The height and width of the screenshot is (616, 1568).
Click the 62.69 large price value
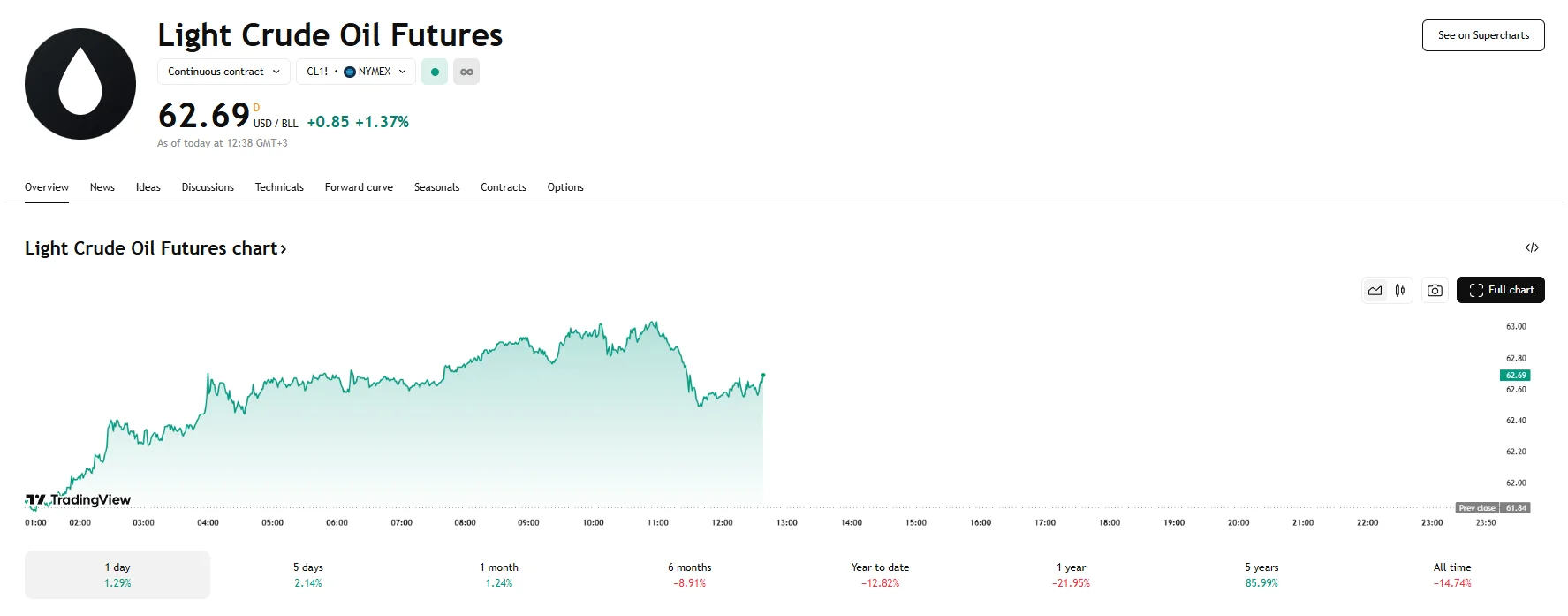tap(204, 116)
